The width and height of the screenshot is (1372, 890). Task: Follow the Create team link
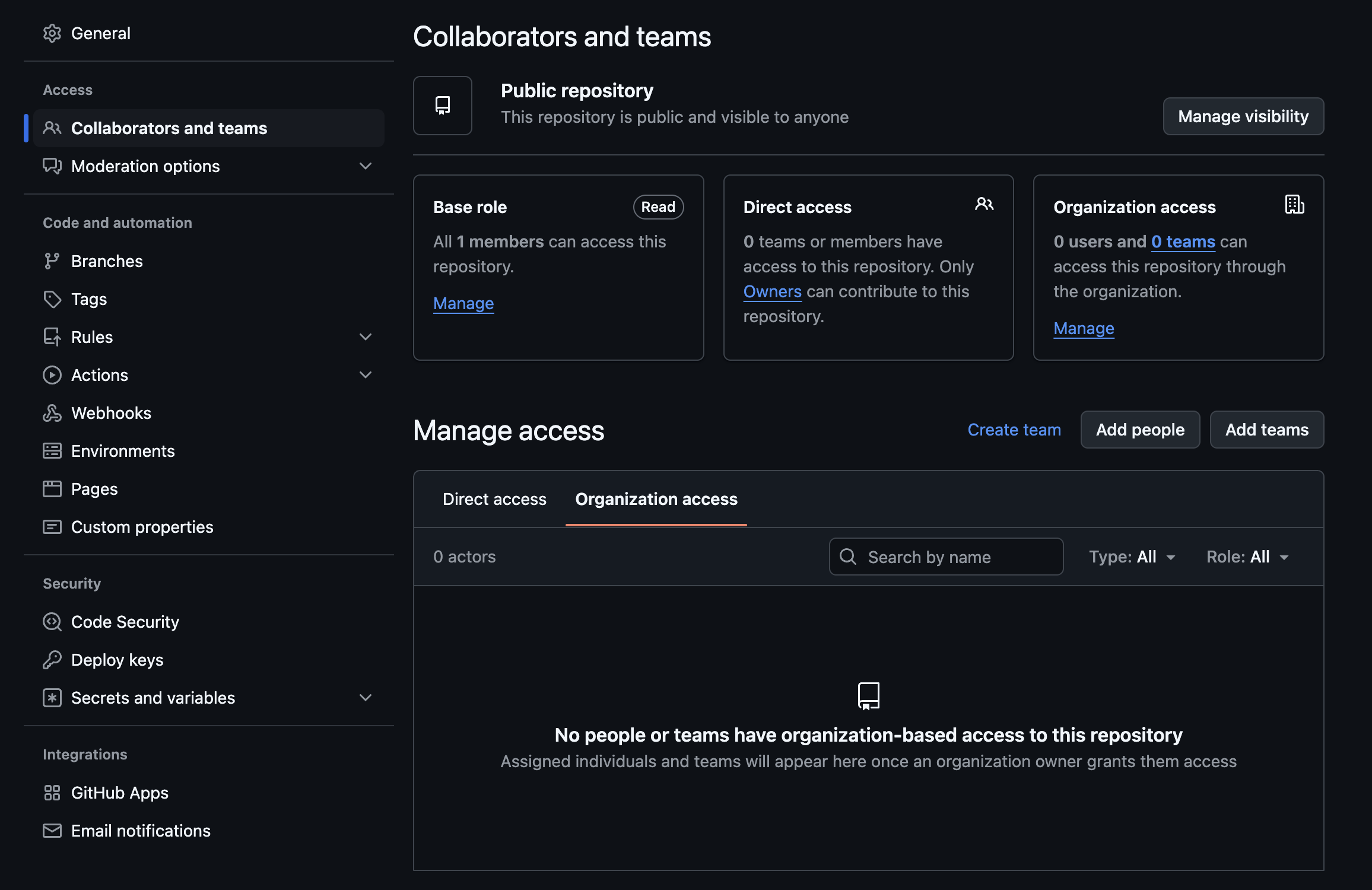point(1014,430)
